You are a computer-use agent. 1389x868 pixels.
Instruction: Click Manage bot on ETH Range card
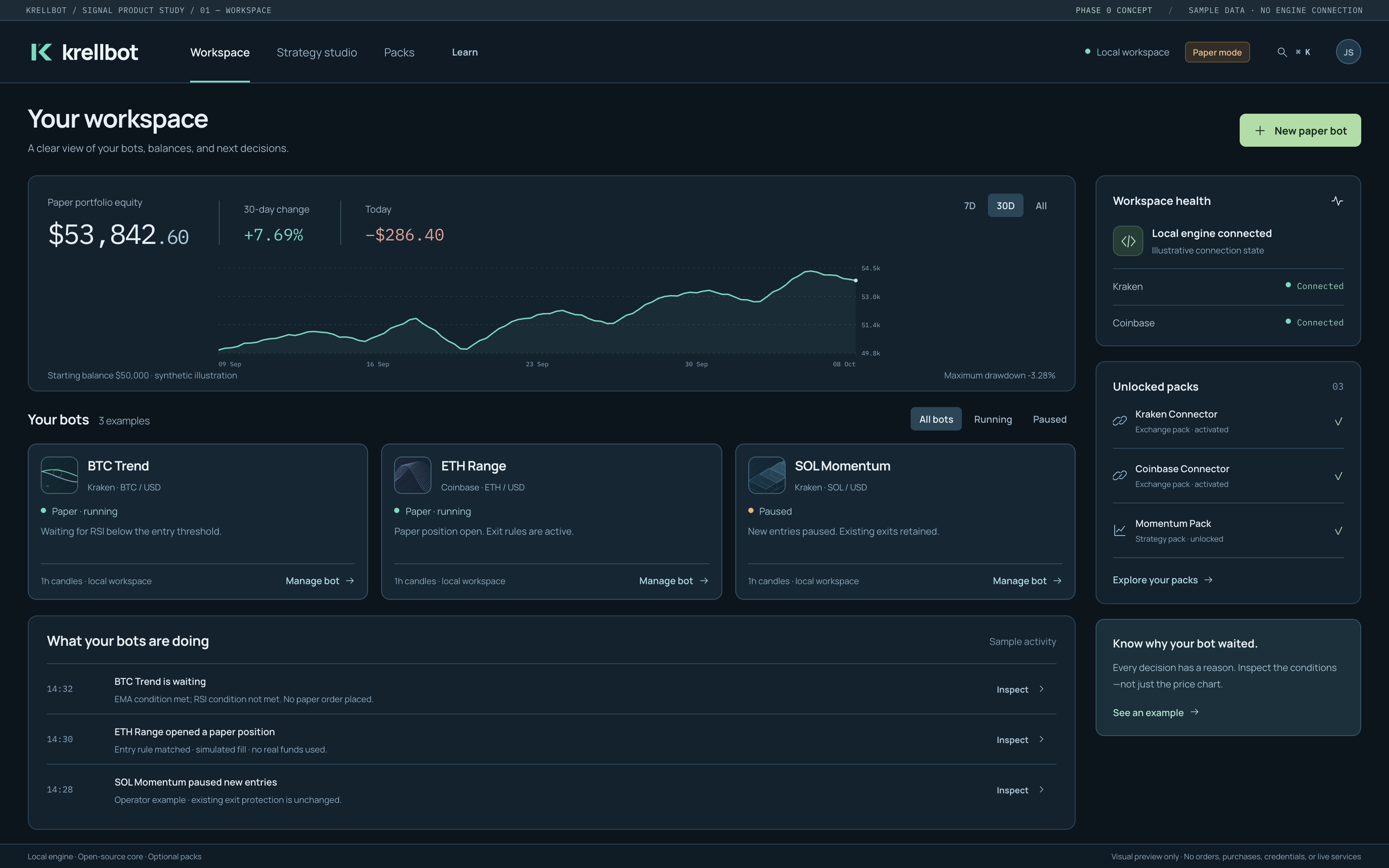[673, 581]
